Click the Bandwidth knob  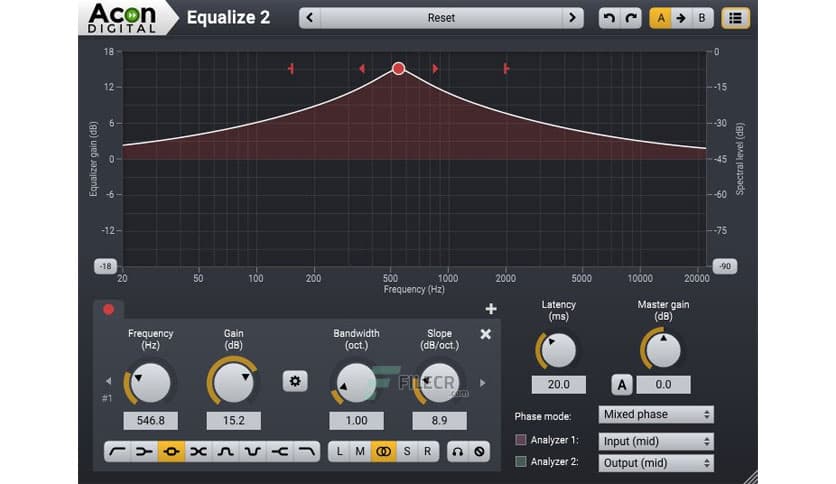(356, 383)
